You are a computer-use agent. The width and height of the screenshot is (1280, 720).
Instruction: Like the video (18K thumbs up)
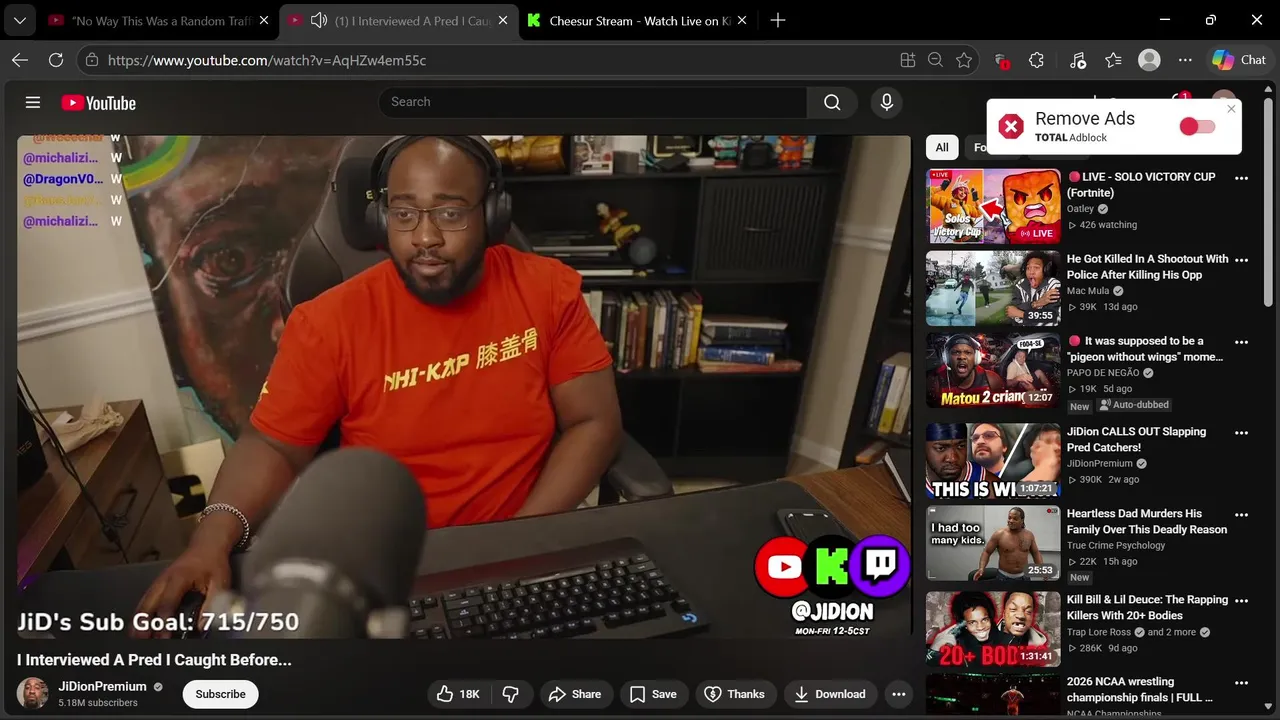458,694
